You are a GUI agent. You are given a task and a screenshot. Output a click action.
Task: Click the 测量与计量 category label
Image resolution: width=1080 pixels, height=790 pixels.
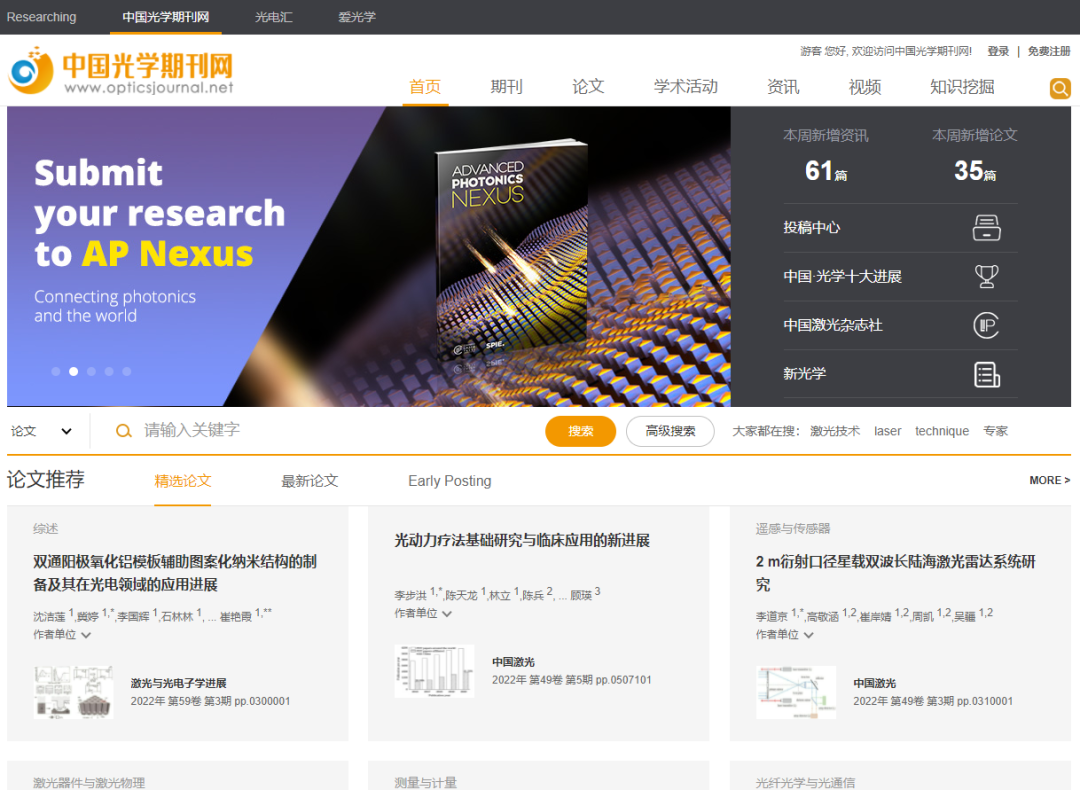coord(425,782)
